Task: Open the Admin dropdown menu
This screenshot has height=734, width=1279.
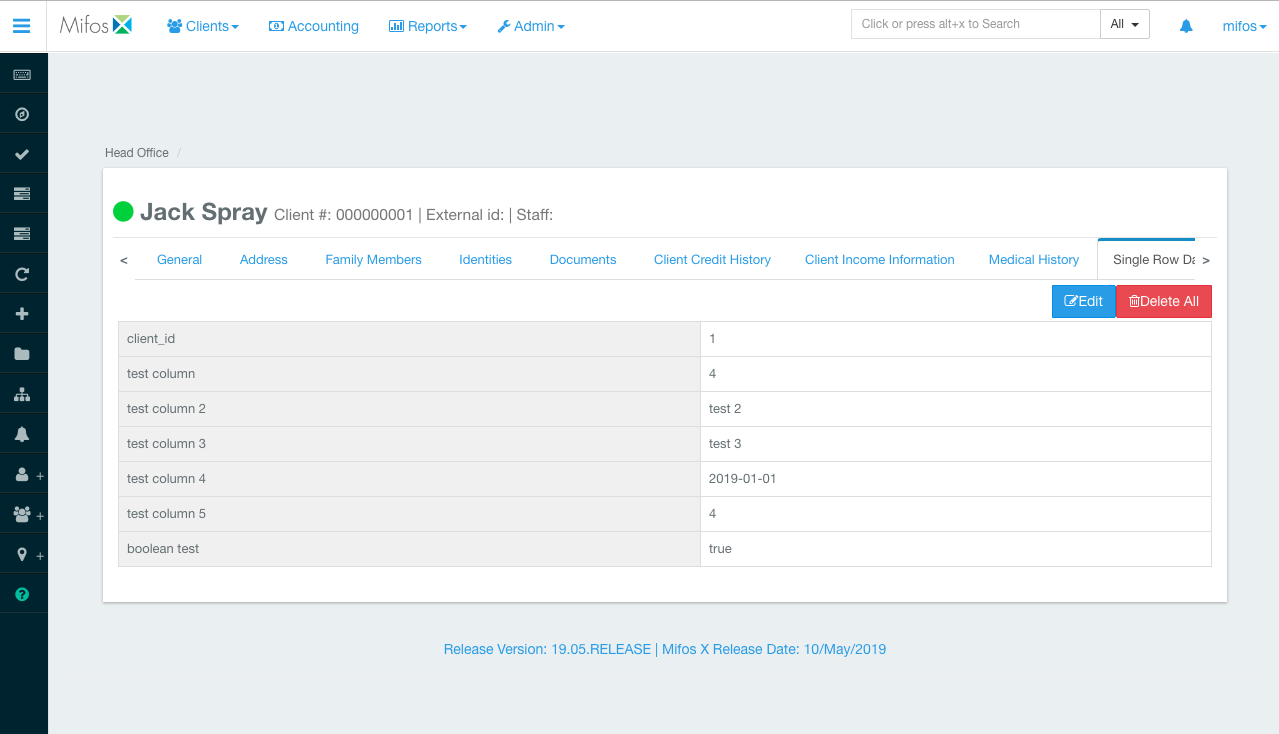Action: [x=530, y=26]
